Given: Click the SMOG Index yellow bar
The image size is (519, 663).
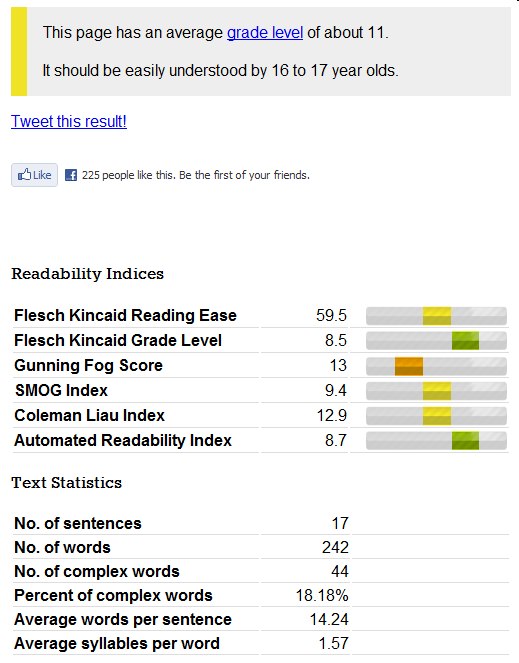Looking at the screenshot, I should [x=437, y=391].
